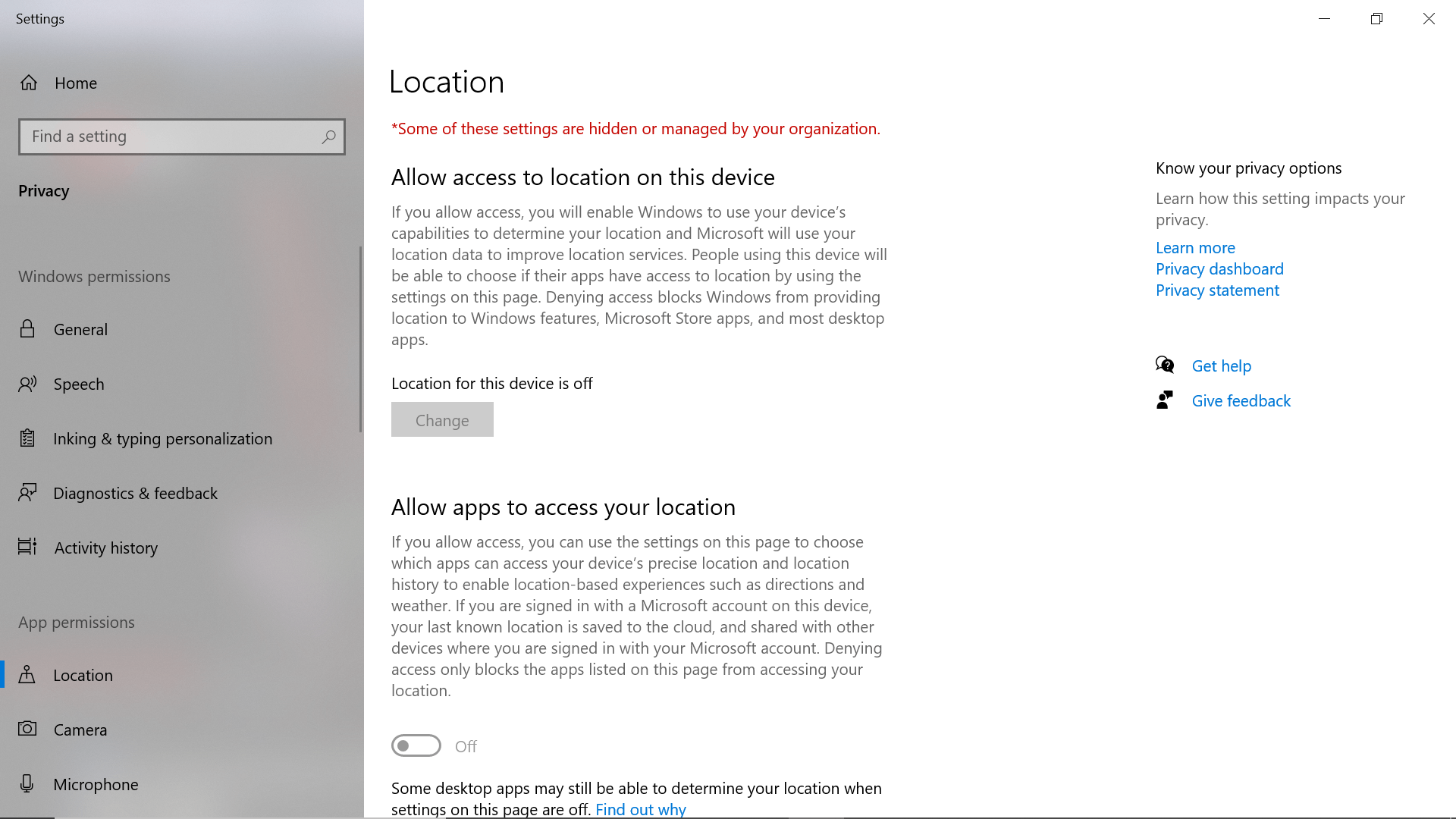Click the Speech person icon
The image size is (1456, 819).
pos(27,384)
